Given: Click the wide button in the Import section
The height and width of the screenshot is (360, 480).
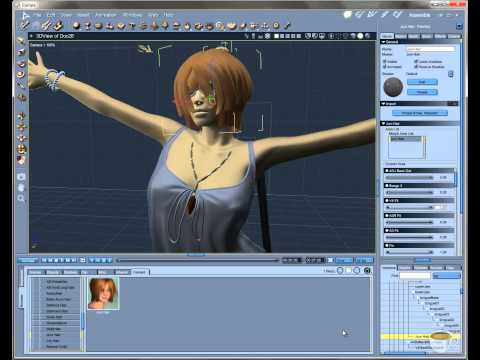Looking at the screenshot, I should coord(420,113).
